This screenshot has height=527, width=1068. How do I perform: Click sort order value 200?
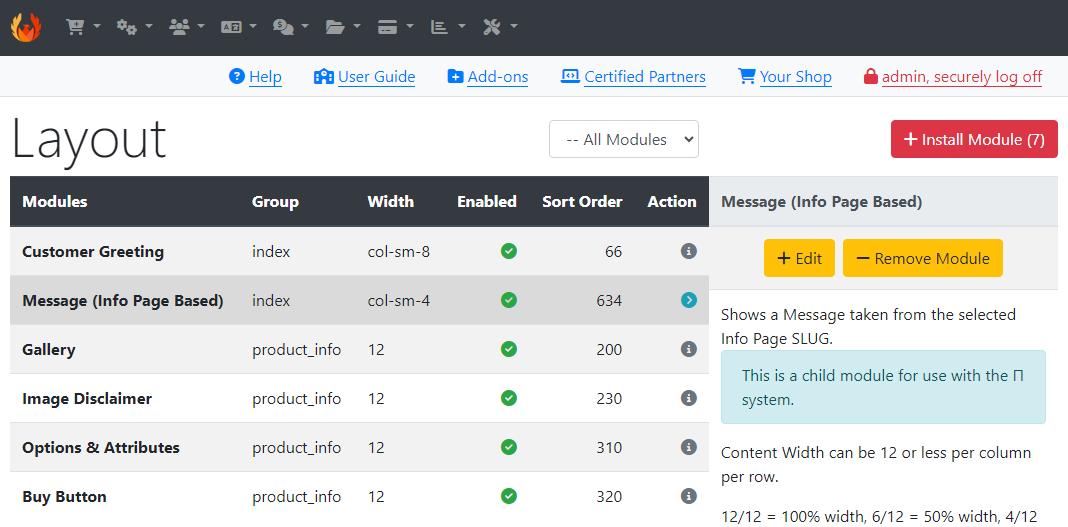[609, 349]
